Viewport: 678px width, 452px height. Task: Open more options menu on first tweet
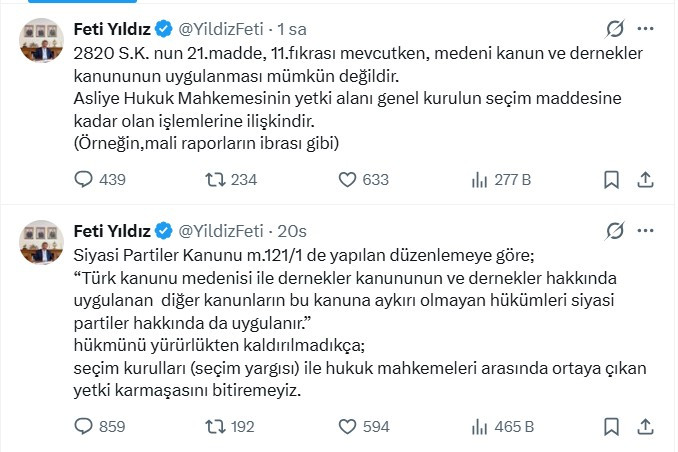click(645, 29)
